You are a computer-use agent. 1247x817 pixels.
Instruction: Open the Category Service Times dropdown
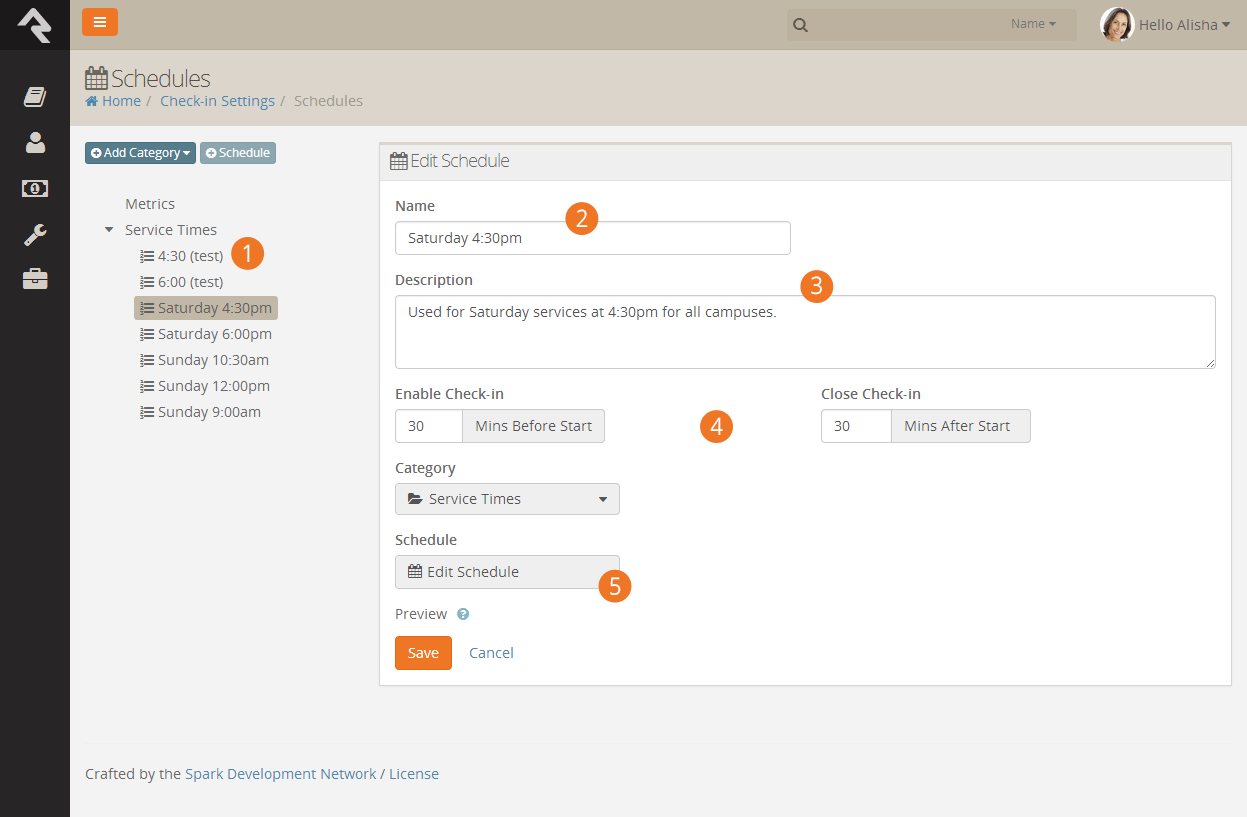507,499
